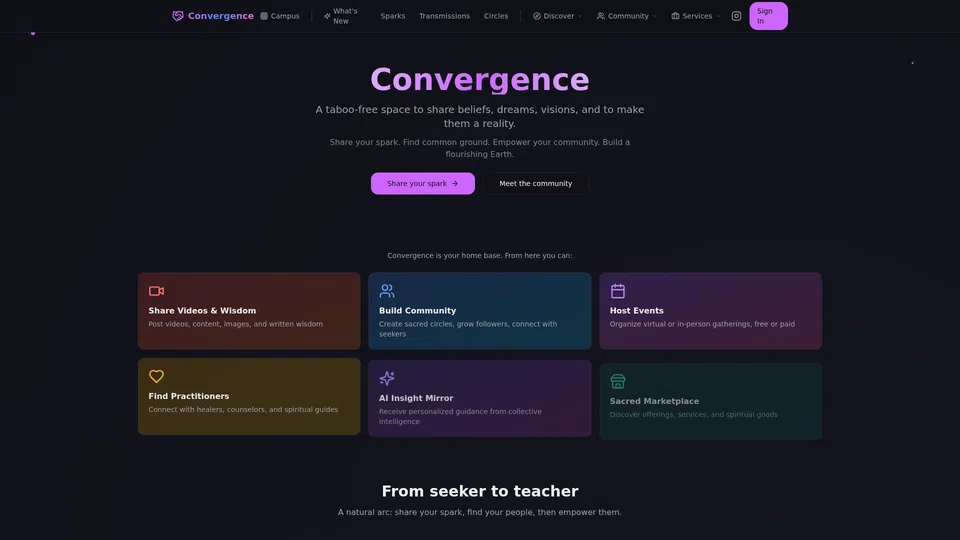Click the Campus square icon in navbar
Viewport: 960px width, 540px height.
pyautogui.click(x=264, y=16)
